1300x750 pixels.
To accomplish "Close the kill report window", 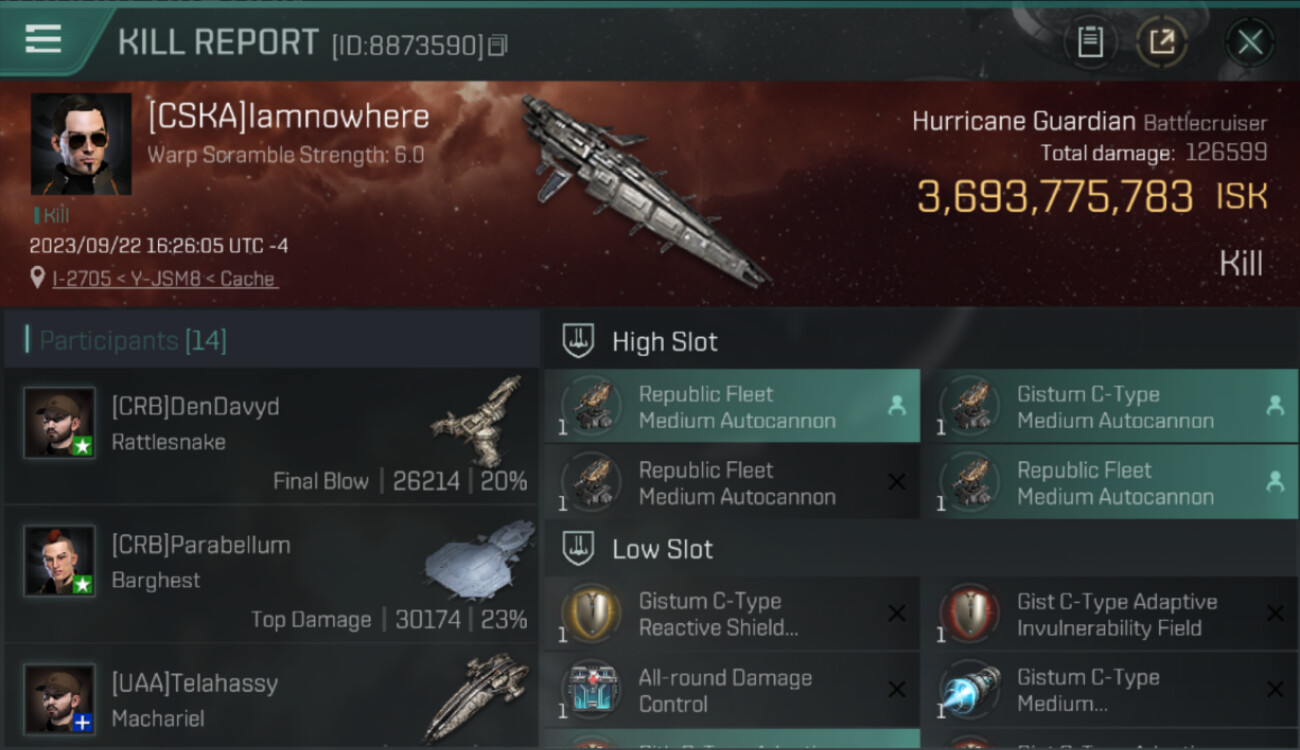I will coord(1250,42).
